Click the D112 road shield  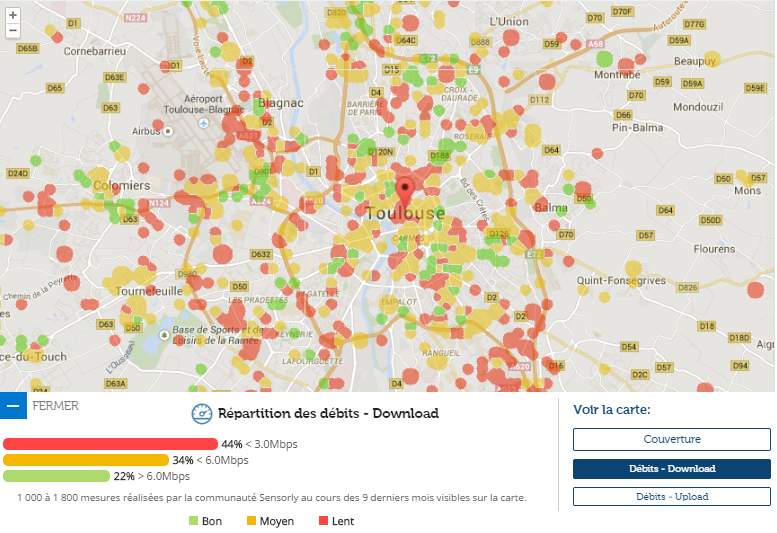539,100
